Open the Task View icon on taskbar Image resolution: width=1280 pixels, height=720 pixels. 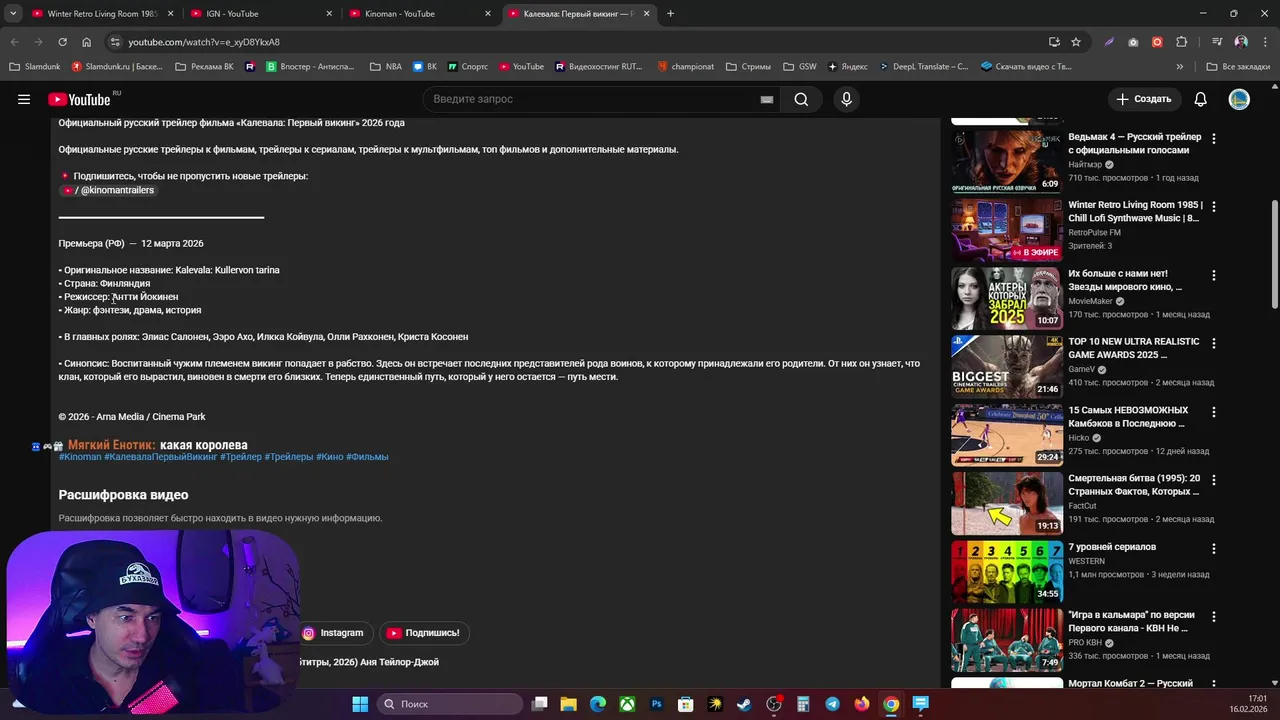pyautogui.click(x=539, y=704)
